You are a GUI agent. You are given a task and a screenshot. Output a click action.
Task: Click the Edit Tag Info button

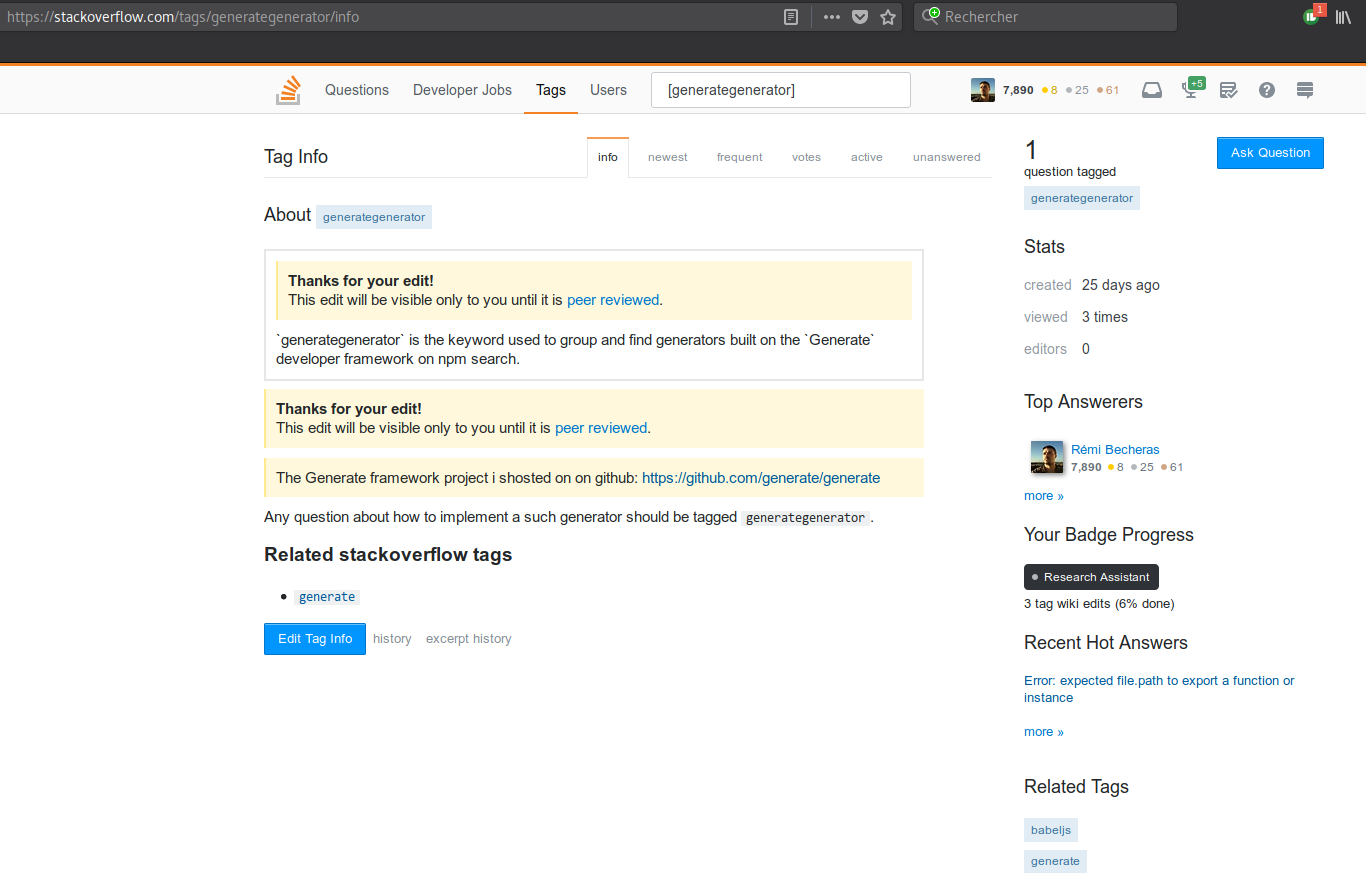coord(315,639)
